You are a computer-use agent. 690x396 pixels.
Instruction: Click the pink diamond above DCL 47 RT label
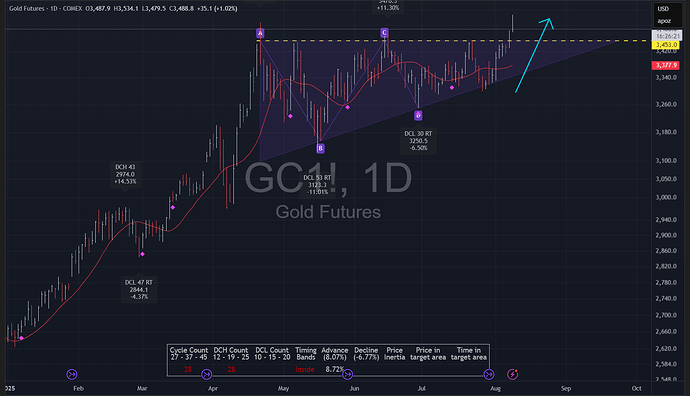142,254
